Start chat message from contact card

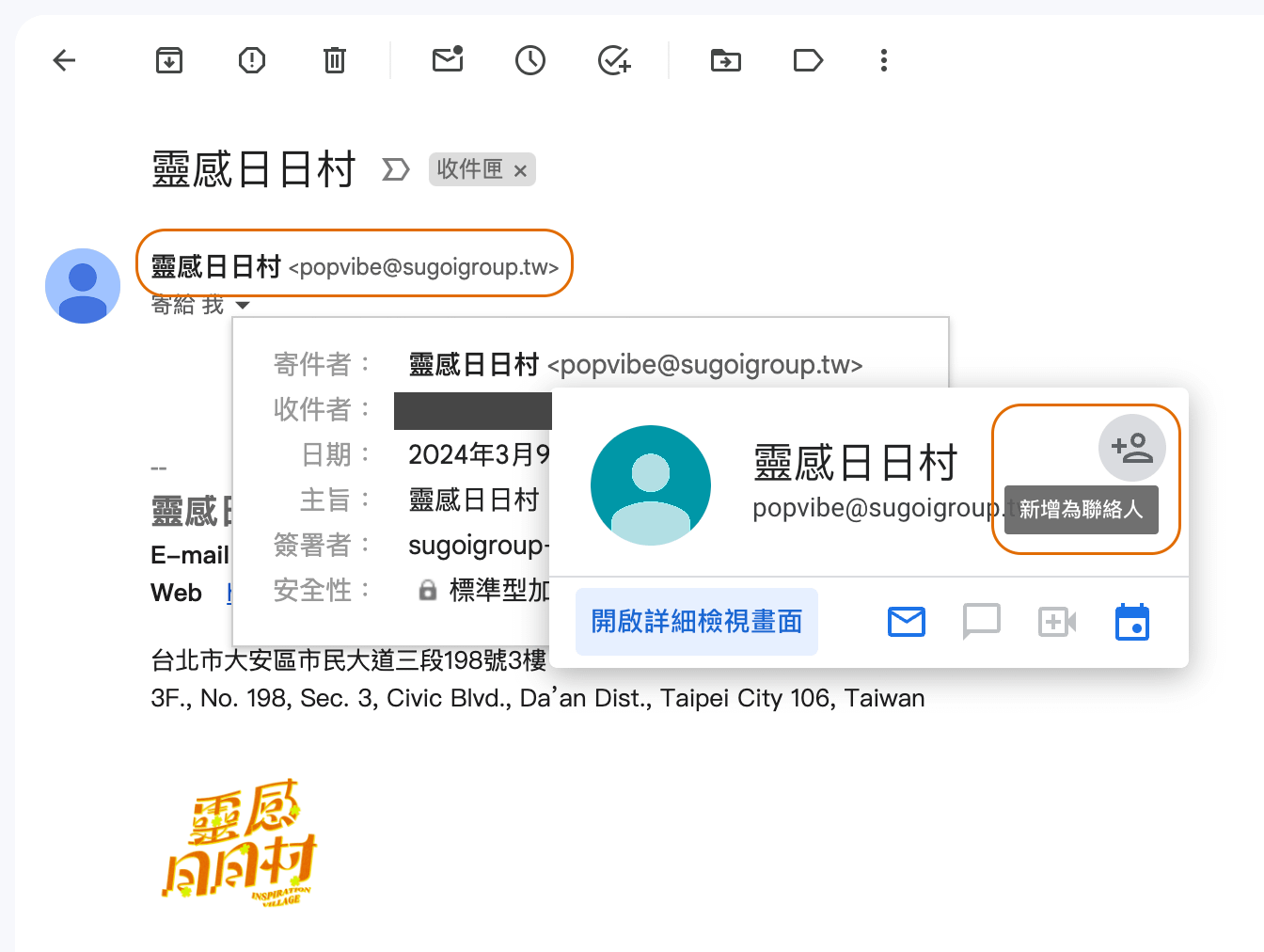(982, 622)
